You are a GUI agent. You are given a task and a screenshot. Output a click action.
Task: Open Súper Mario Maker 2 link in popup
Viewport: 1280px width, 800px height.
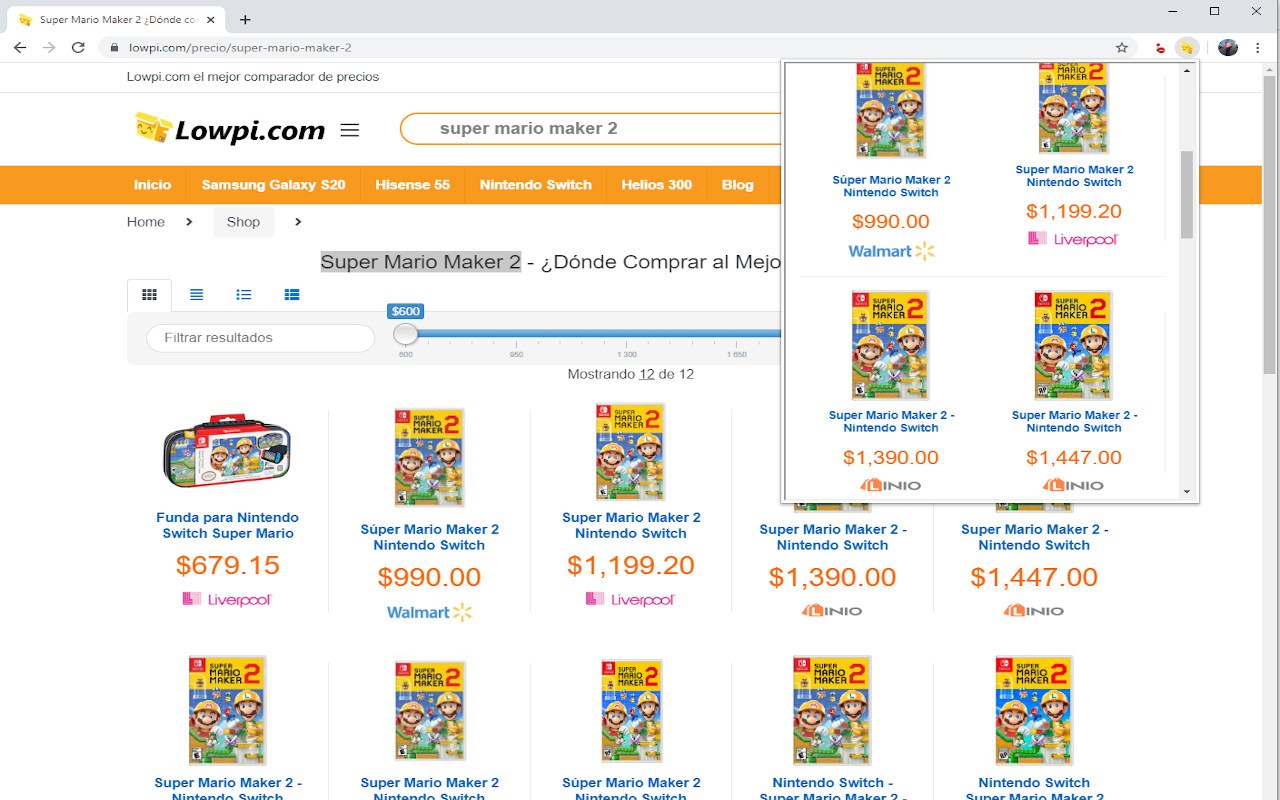click(891, 186)
